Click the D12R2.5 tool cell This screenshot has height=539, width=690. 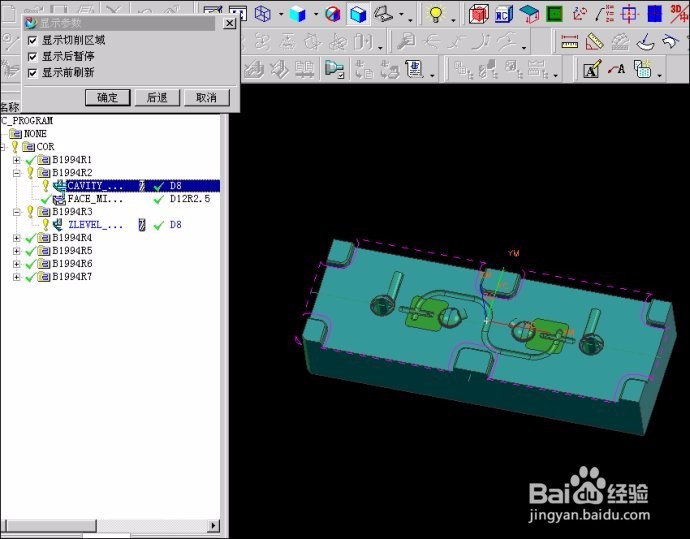click(190, 199)
